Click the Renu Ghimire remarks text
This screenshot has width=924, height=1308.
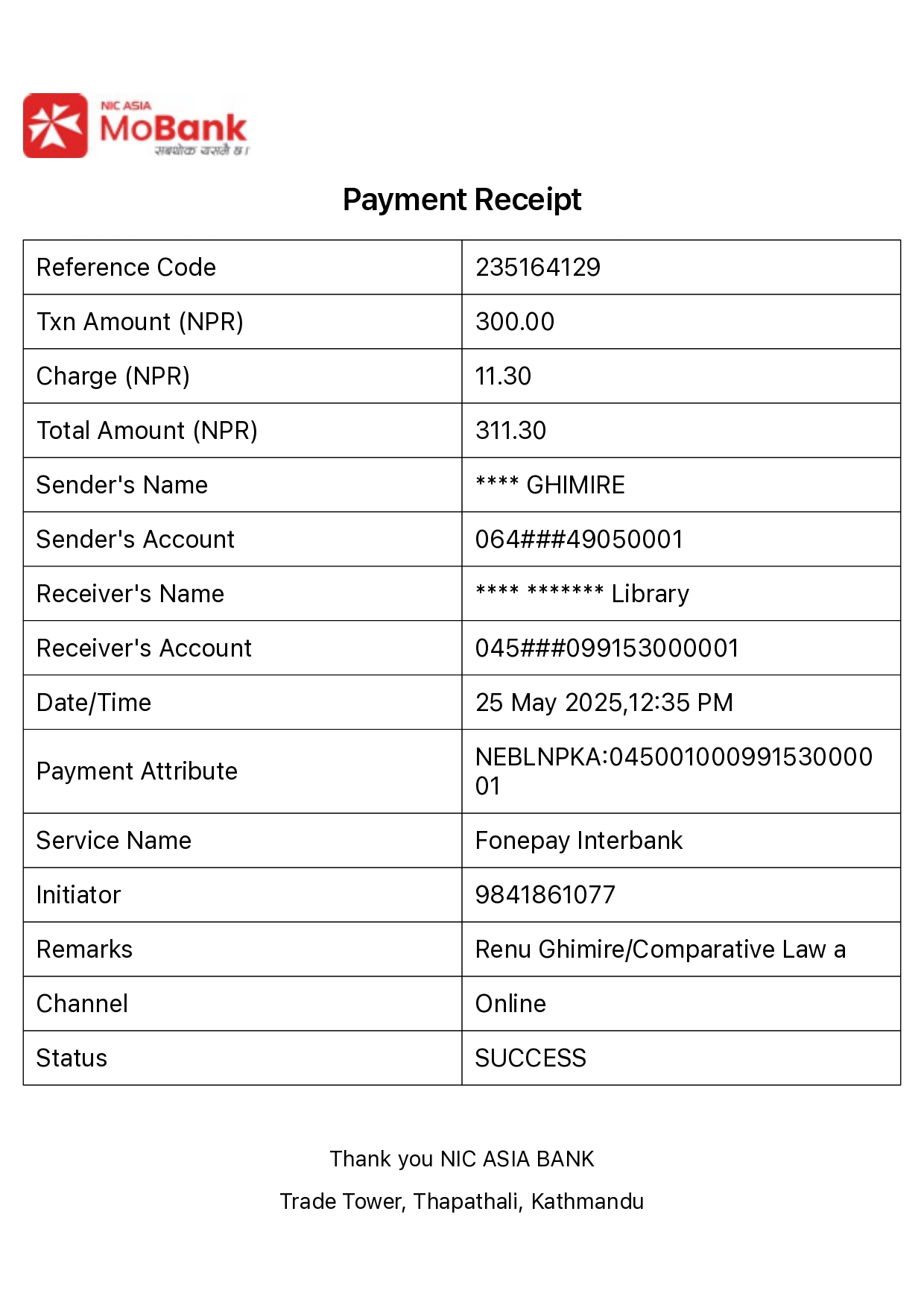point(659,950)
